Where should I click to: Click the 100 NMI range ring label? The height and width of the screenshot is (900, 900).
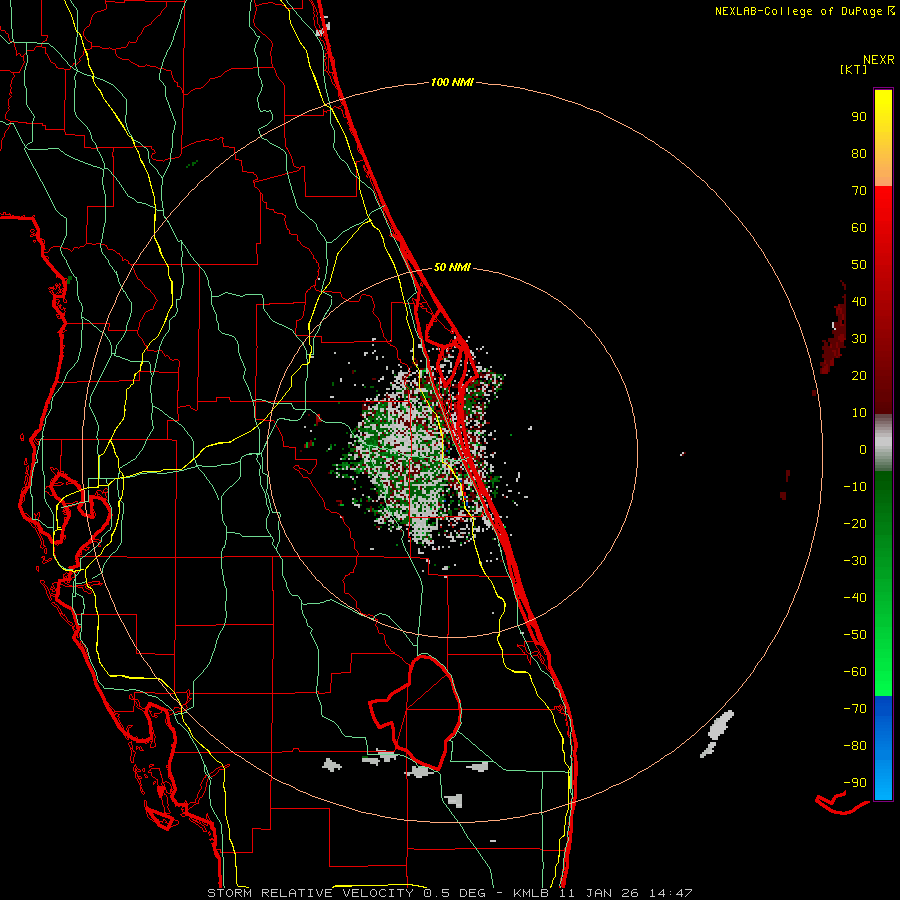coord(452,83)
